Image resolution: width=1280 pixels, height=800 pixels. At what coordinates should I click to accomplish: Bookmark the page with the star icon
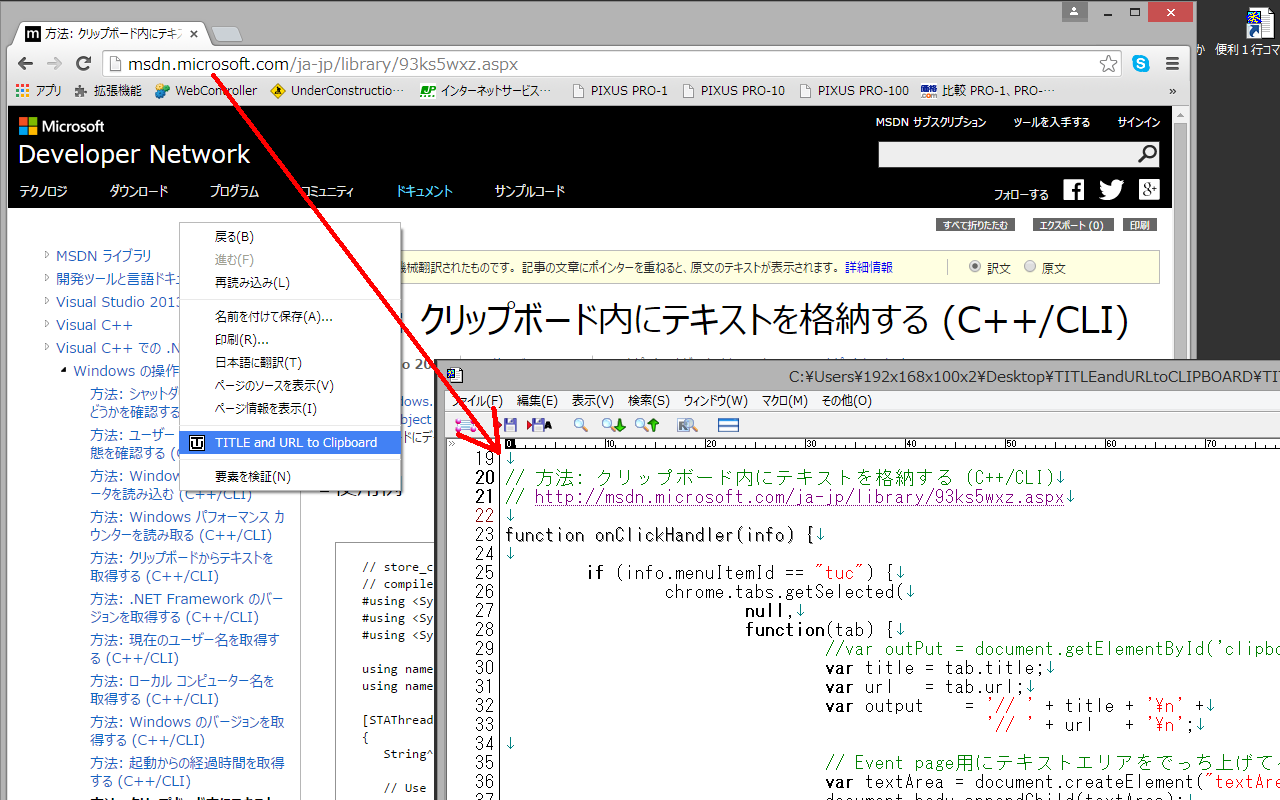(x=1108, y=64)
